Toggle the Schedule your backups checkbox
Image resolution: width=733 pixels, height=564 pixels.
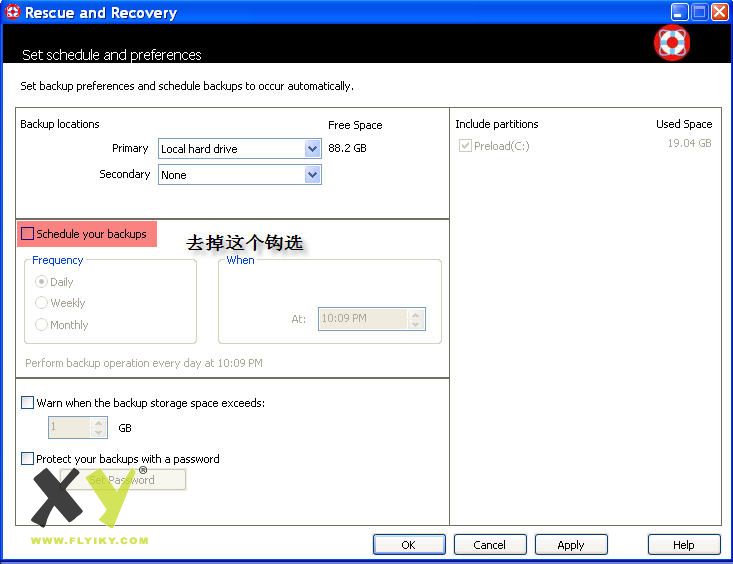(x=28, y=233)
